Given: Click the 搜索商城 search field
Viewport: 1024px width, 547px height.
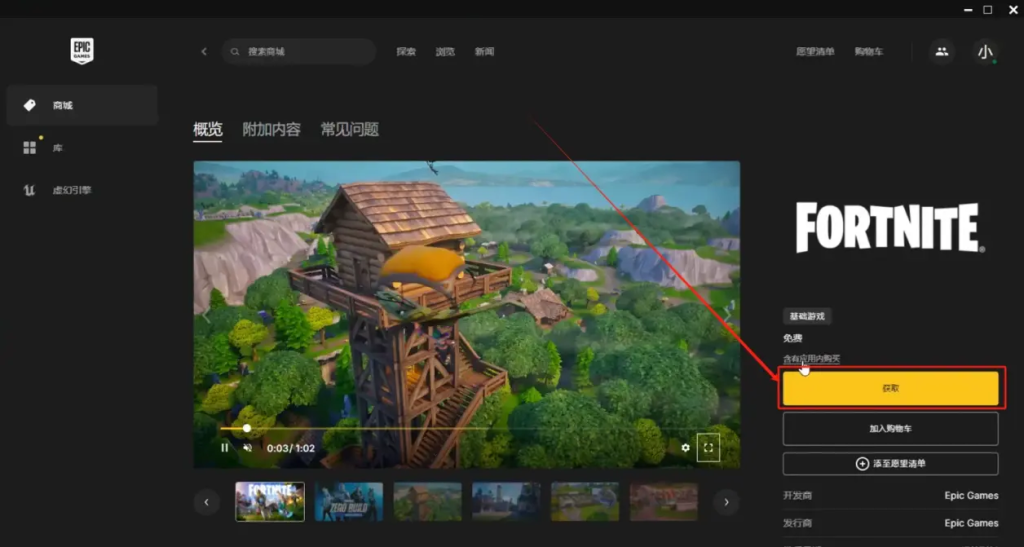Looking at the screenshot, I should pos(299,52).
